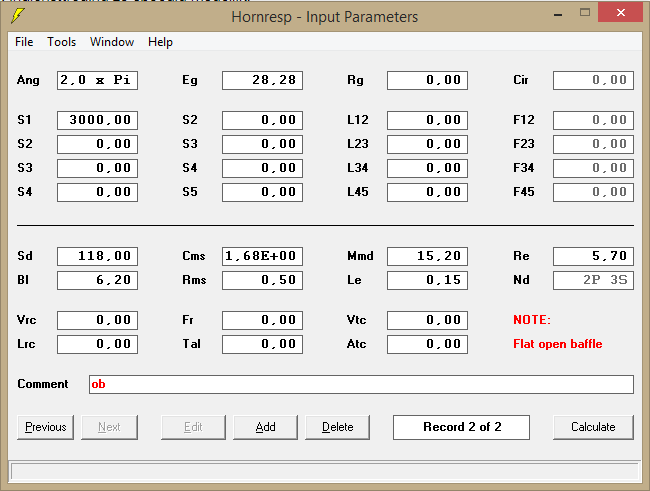This screenshot has height=491, width=650.
Task: Click the F12 input field
Action: point(593,120)
